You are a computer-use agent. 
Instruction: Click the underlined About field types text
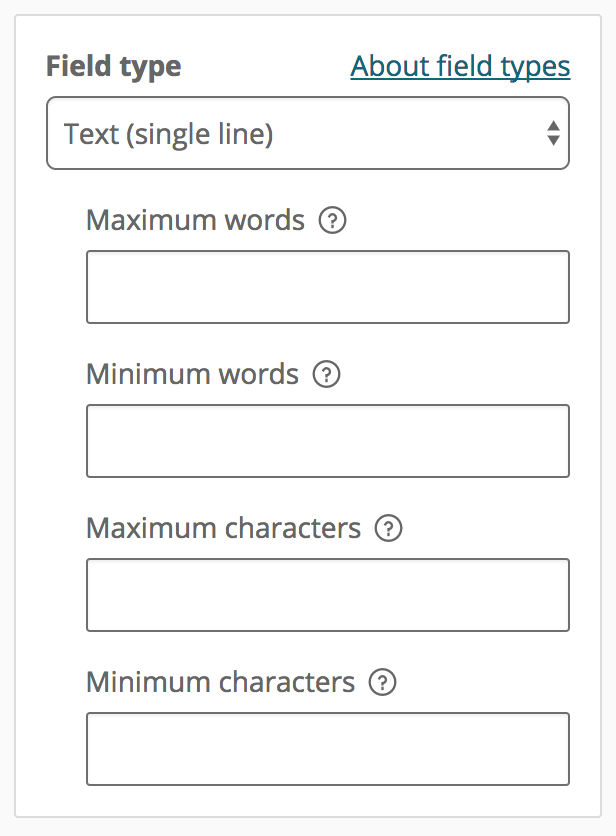coord(460,66)
